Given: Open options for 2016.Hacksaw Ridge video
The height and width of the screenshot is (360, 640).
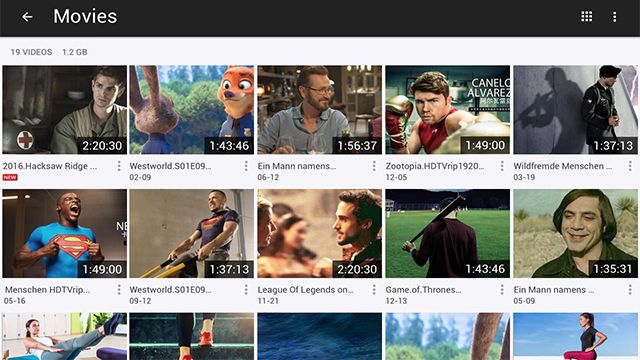Looking at the screenshot, I should coord(119,166).
